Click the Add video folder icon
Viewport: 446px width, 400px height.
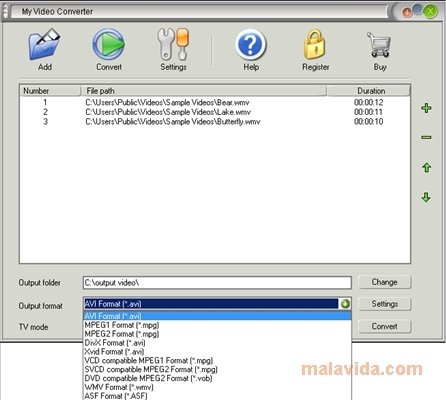click(45, 45)
